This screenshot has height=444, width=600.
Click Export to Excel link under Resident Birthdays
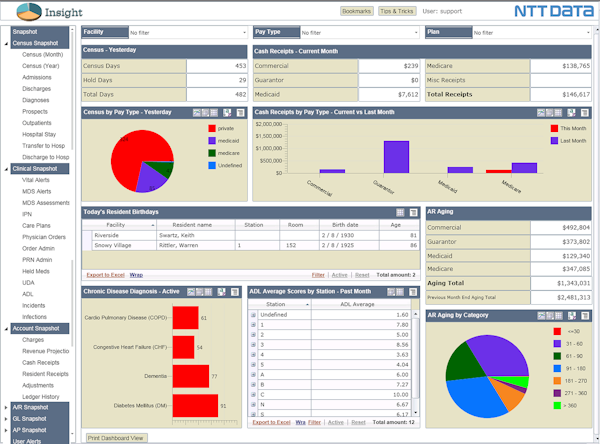tap(105, 274)
